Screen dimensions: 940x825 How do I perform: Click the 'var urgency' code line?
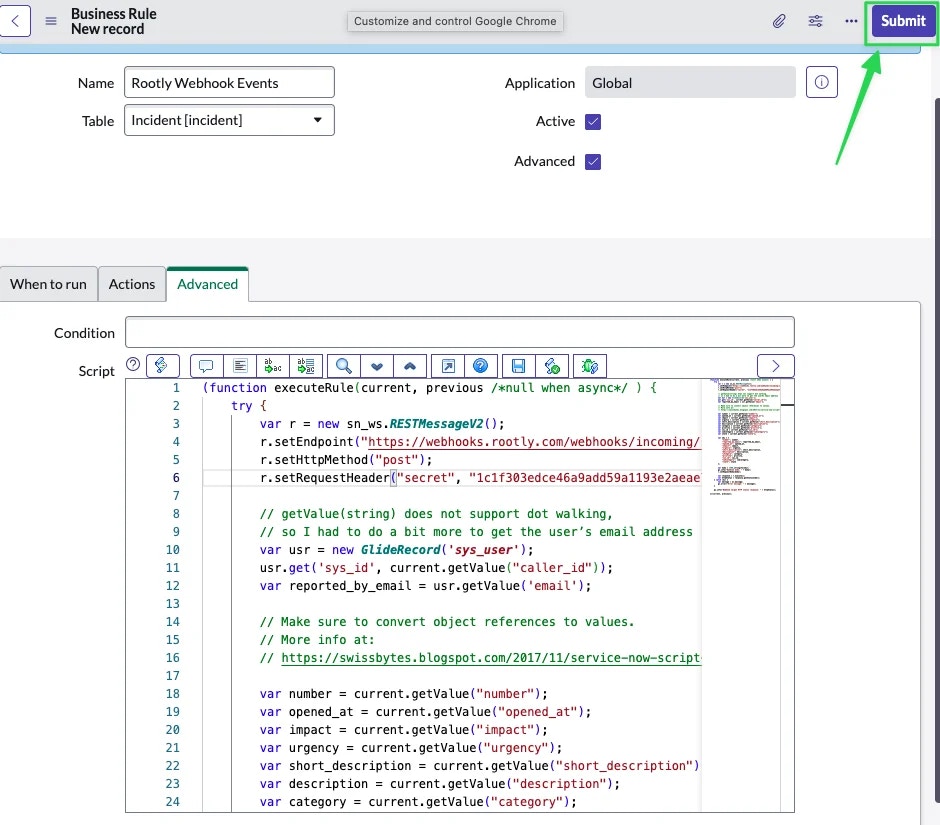click(x=411, y=748)
